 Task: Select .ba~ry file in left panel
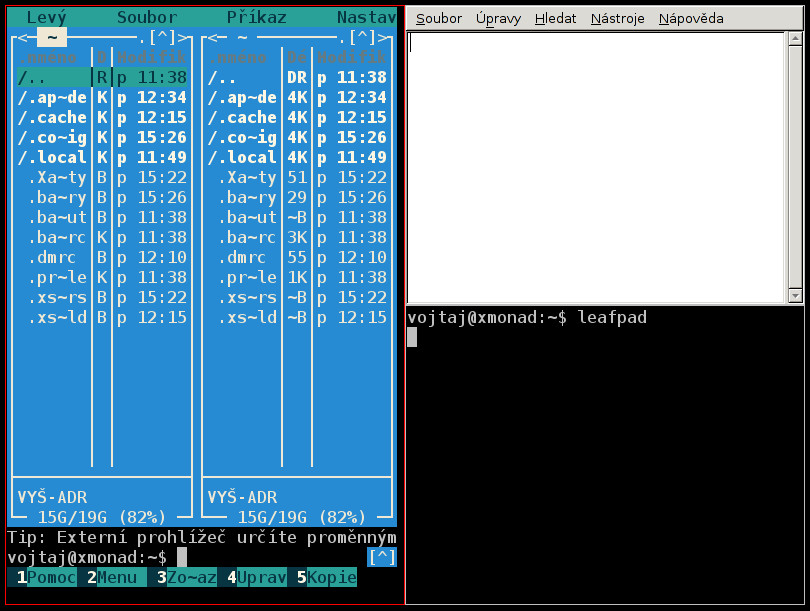102,197
